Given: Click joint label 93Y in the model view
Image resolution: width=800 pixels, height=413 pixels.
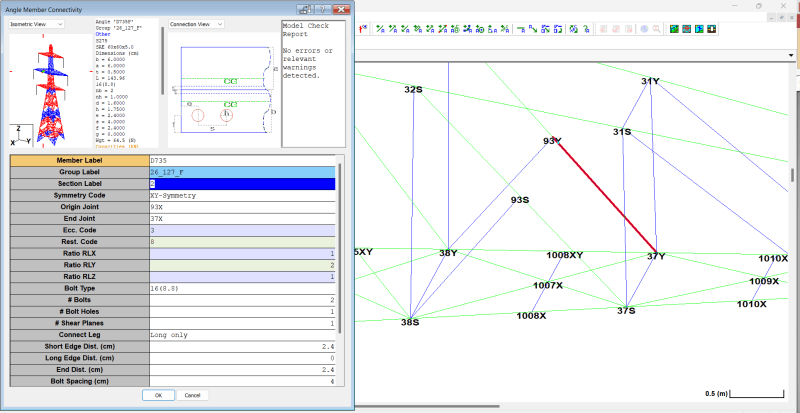Looking at the screenshot, I should (552, 141).
